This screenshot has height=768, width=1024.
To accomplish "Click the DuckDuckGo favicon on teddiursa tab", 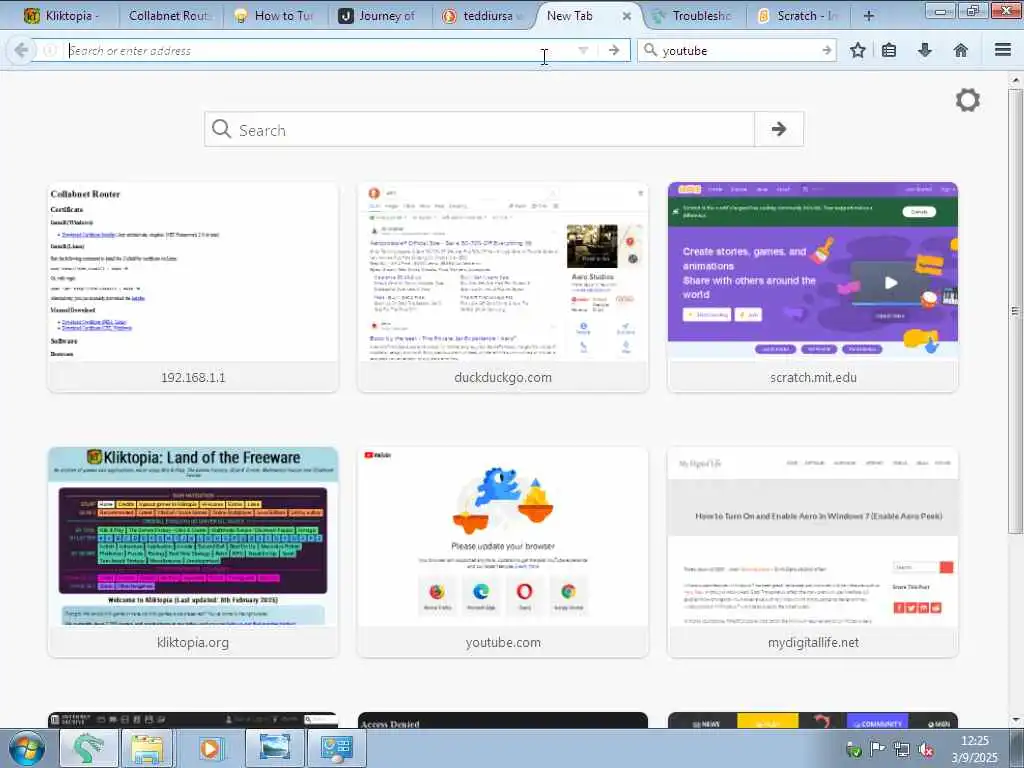I will pyautogui.click(x=449, y=16).
